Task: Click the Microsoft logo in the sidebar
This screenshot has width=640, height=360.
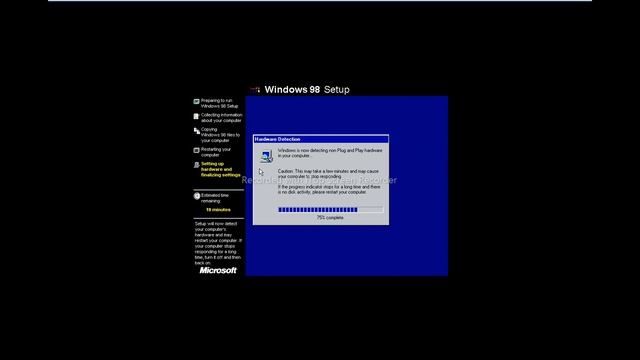Action: [x=218, y=270]
